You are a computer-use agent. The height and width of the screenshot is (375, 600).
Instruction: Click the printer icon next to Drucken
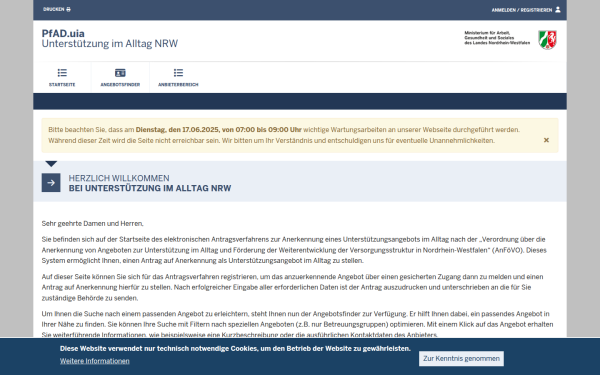(68, 9)
